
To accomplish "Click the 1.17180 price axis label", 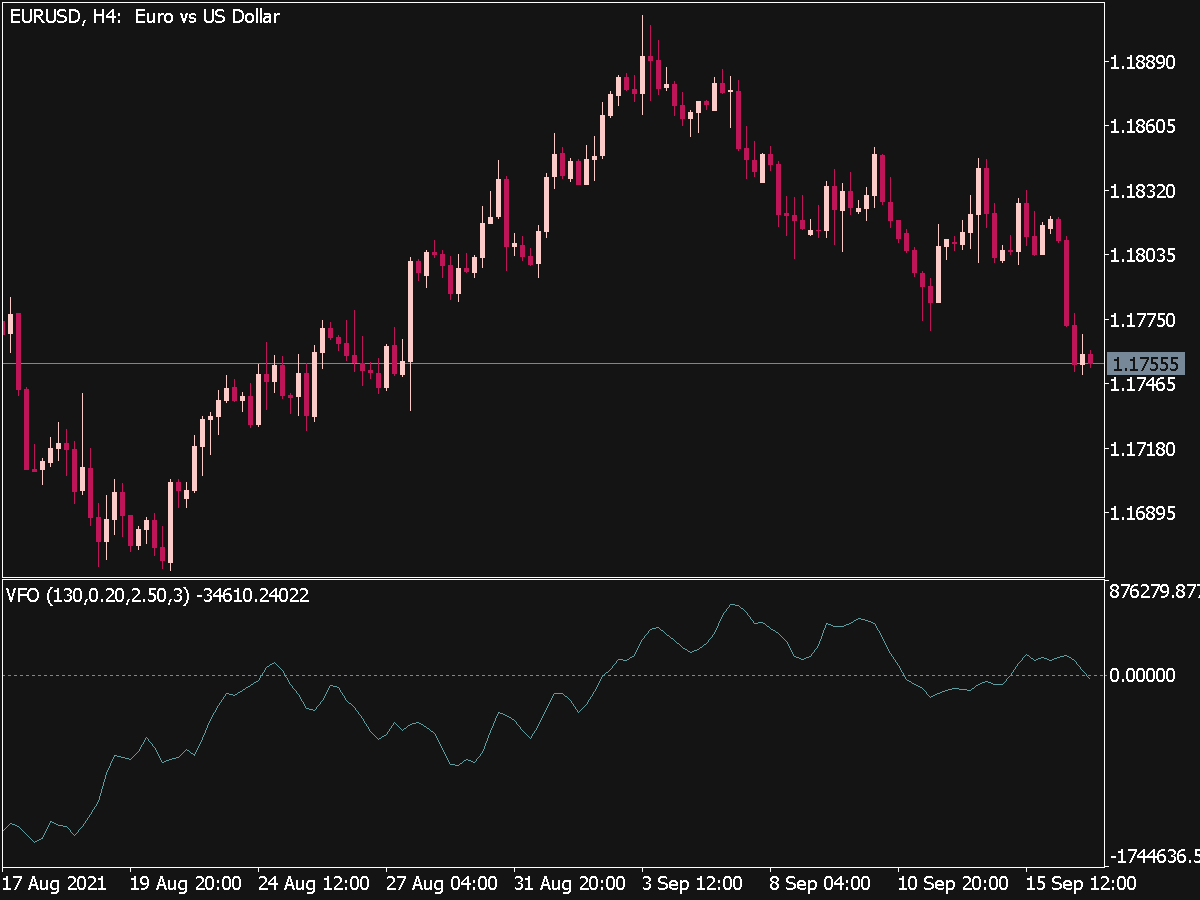I will point(1145,449).
